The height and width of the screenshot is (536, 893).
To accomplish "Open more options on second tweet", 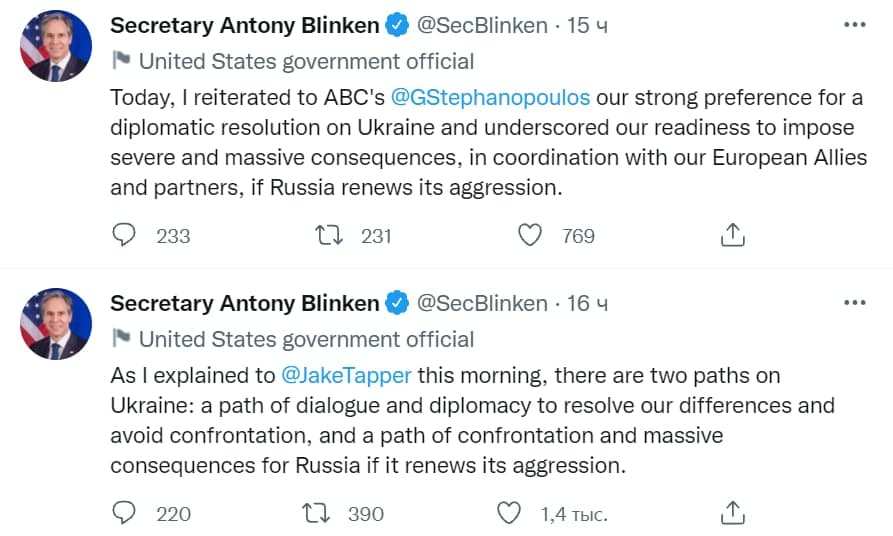I will pyautogui.click(x=854, y=302).
